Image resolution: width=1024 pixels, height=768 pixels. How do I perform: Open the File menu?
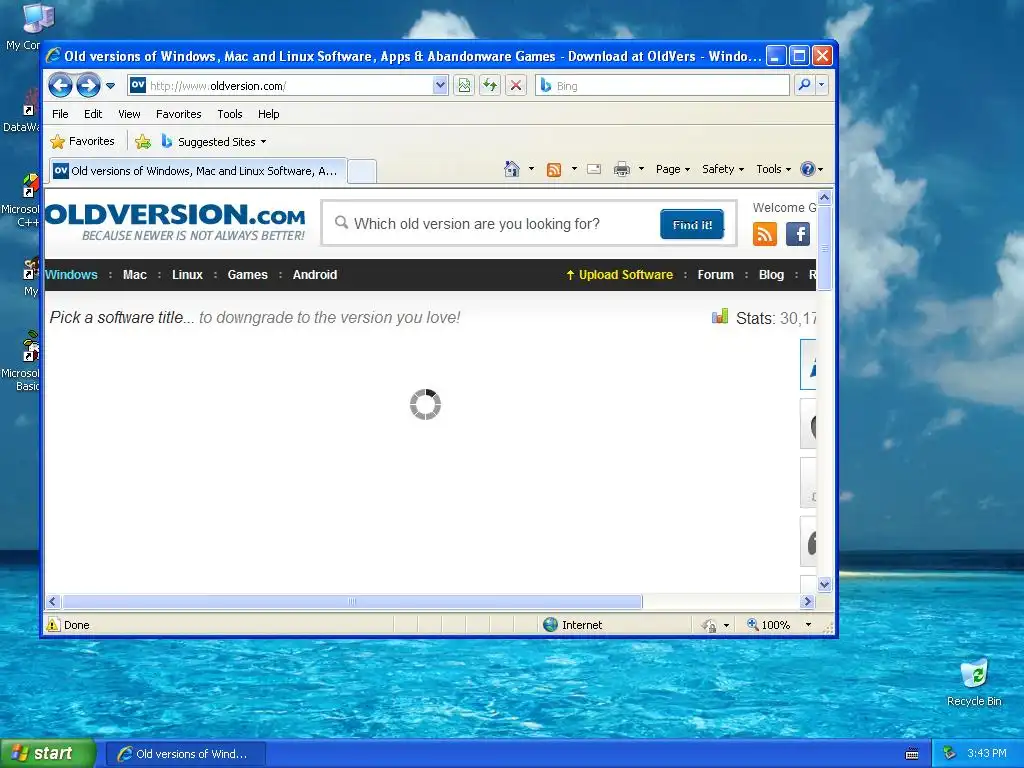click(60, 114)
